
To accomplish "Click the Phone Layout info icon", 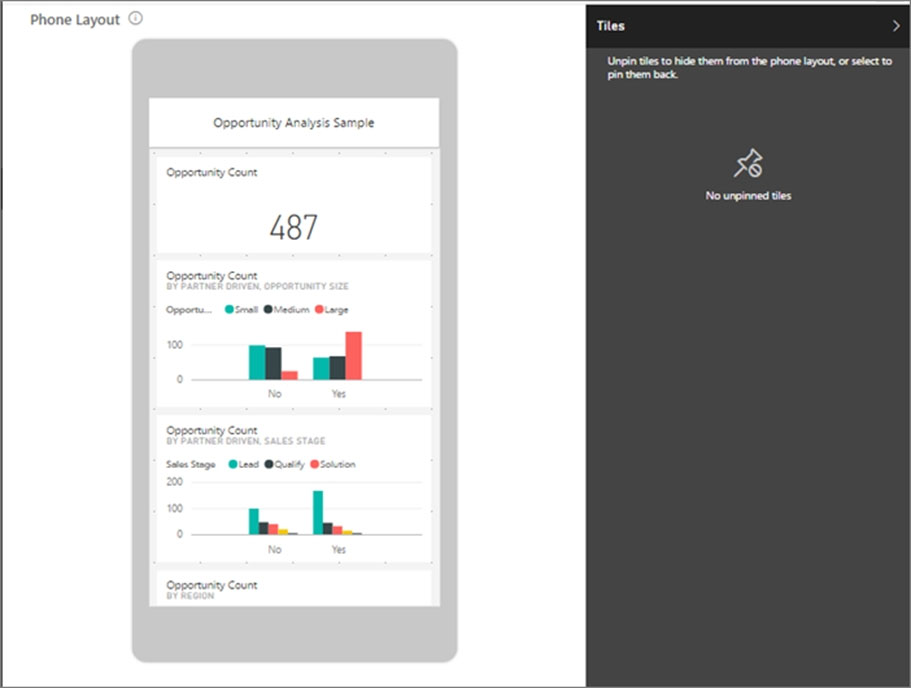I will click(136, 19).
